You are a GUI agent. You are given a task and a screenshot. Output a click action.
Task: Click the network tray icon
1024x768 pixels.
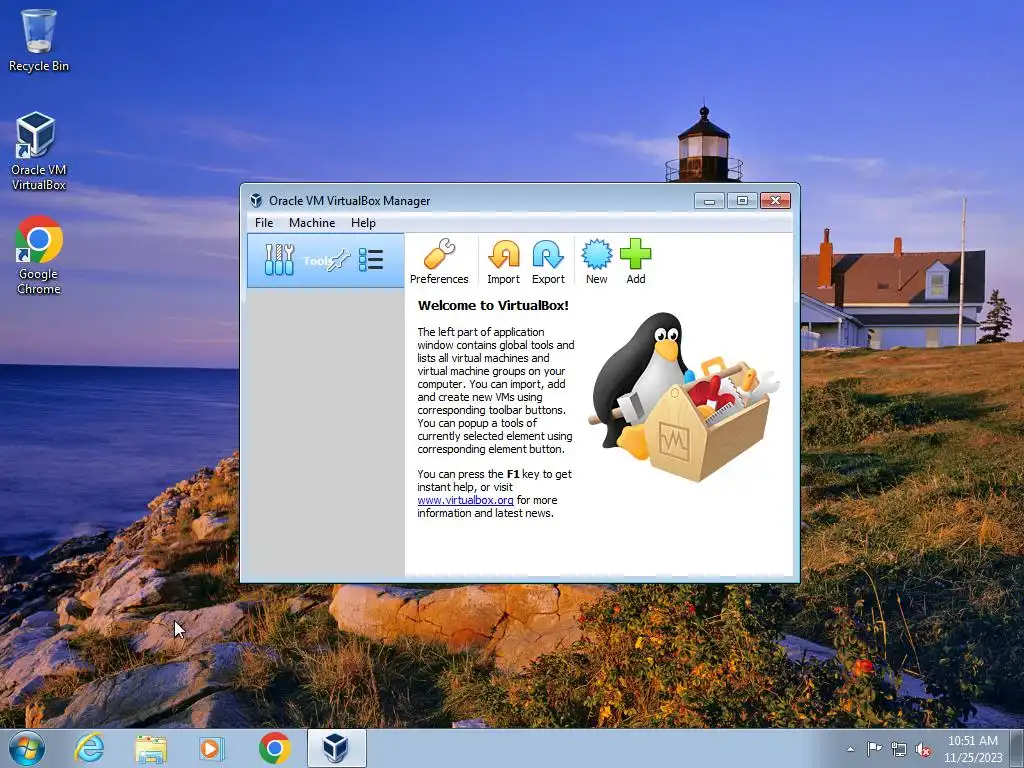pyautogui.click(x=899, y=749)
